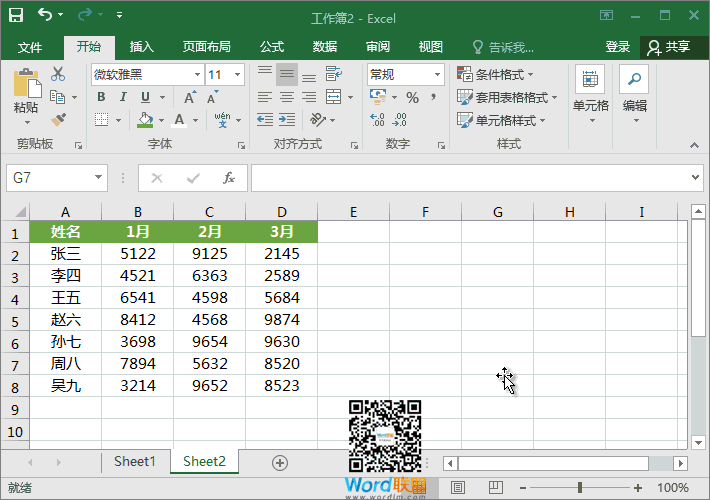
Task: Open the font size dropdown showing 11
Action: point(237,74)
